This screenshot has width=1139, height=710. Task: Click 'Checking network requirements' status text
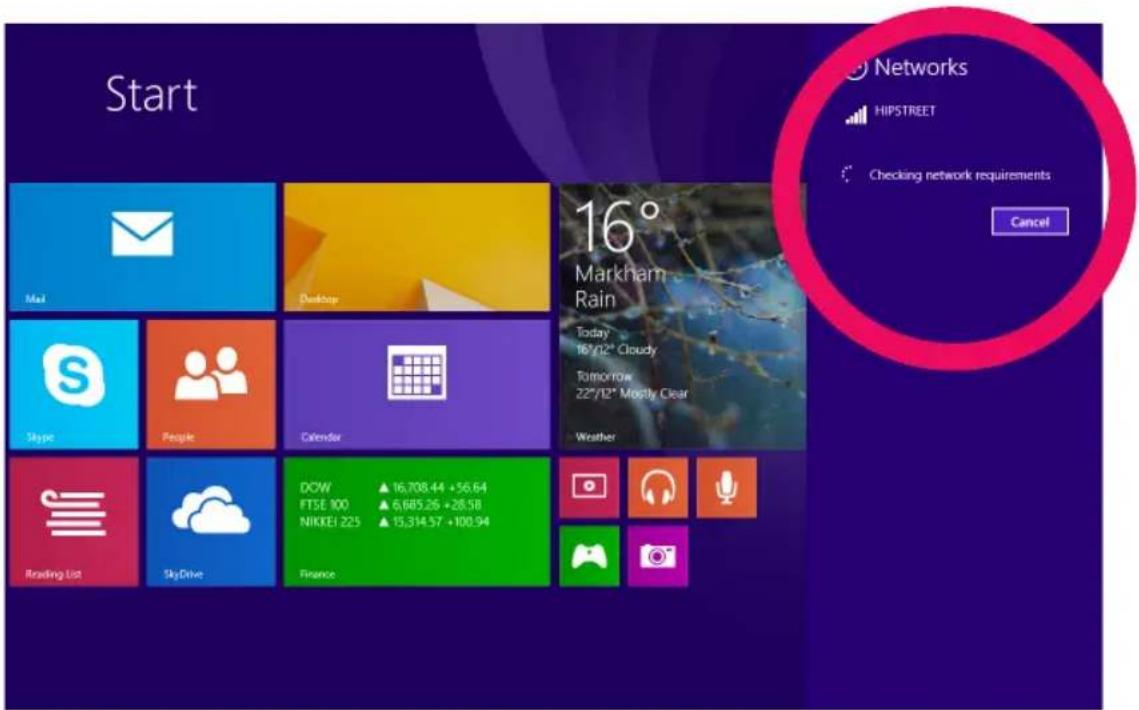[x=960, y=175]
